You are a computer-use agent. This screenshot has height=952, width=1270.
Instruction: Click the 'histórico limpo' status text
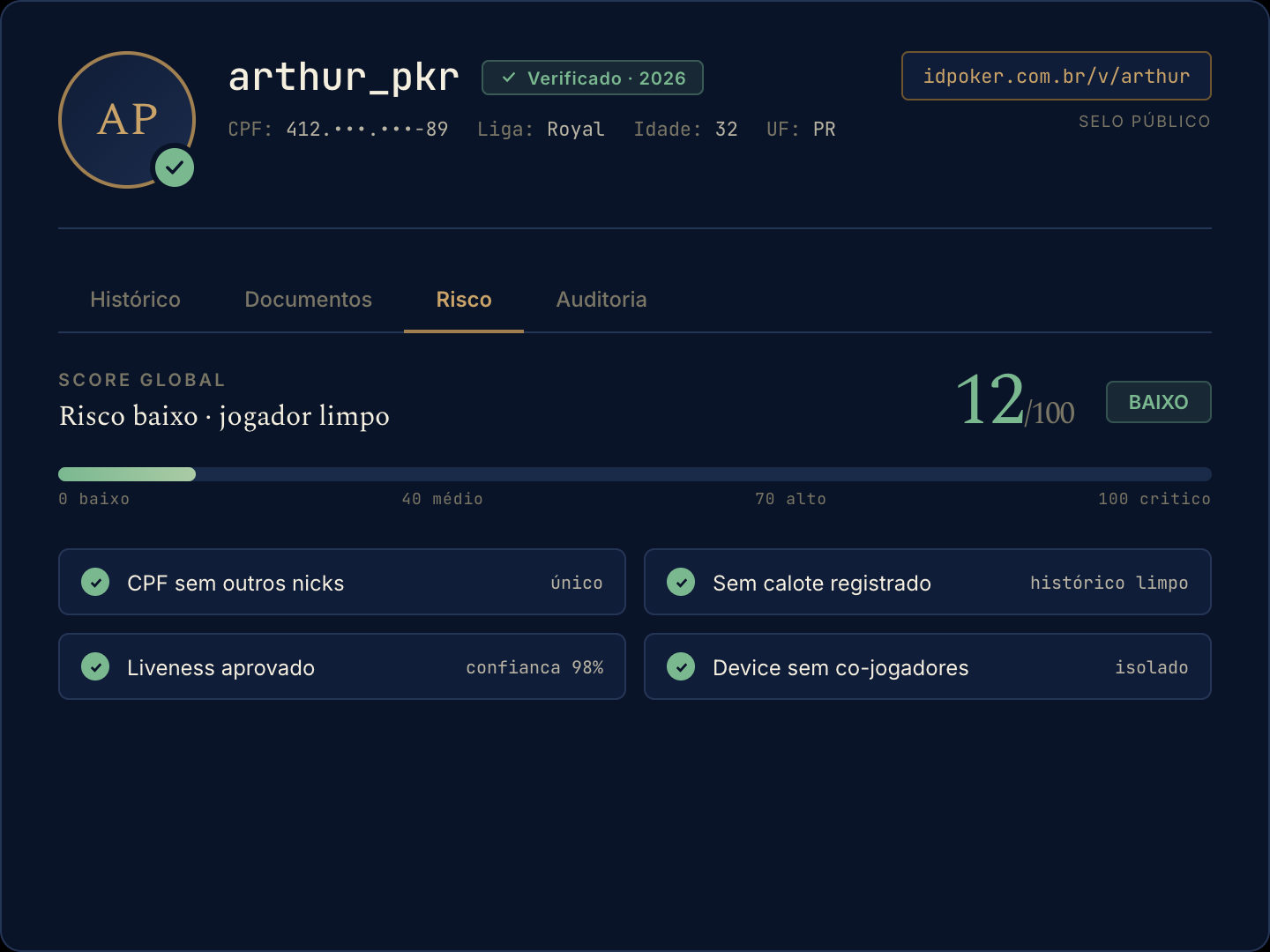click(x=1109, y=583)
